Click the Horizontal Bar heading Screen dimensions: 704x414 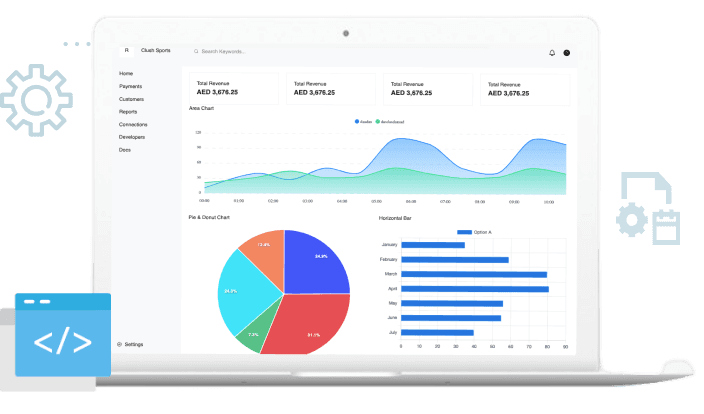[395, 218]
